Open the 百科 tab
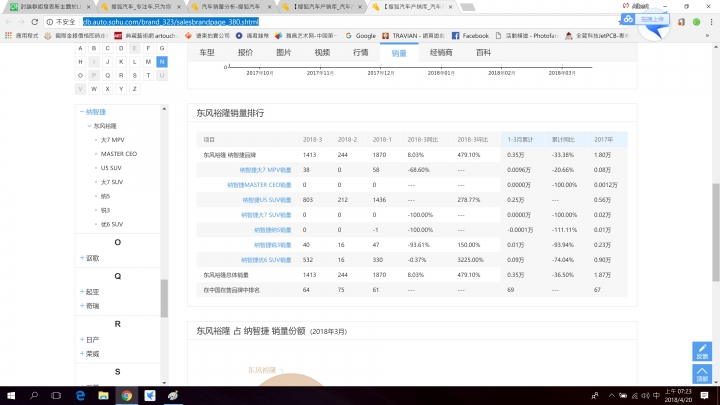Screen dimensions: 720x405 point(483,52)
